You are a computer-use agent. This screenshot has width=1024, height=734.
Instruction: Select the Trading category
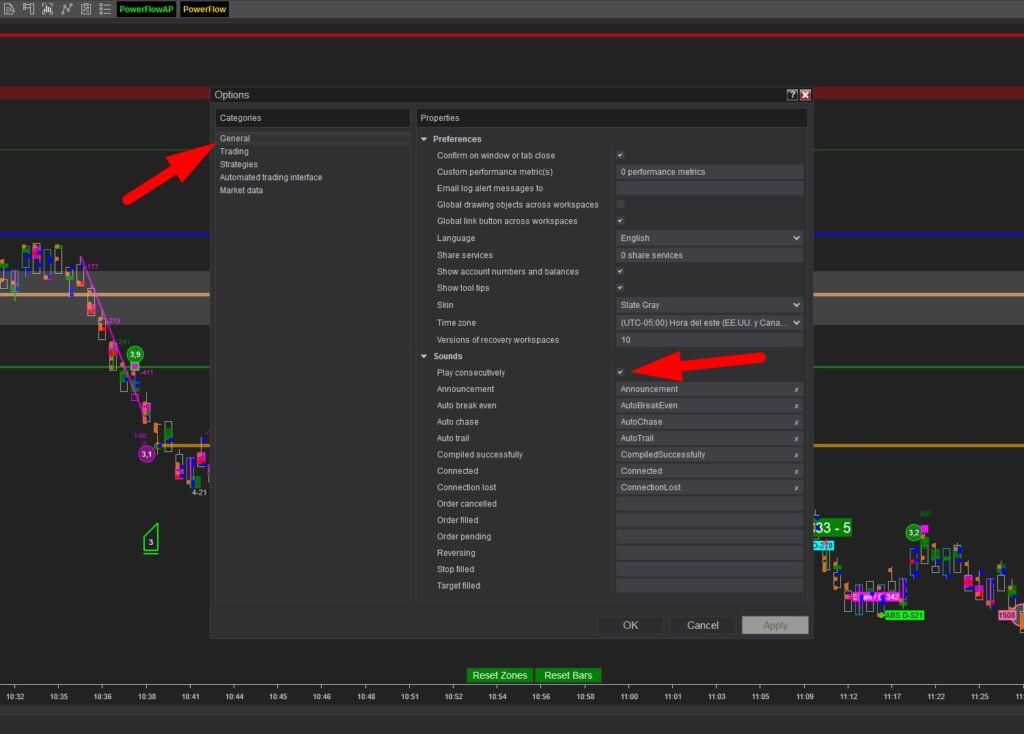click(233, 151)
